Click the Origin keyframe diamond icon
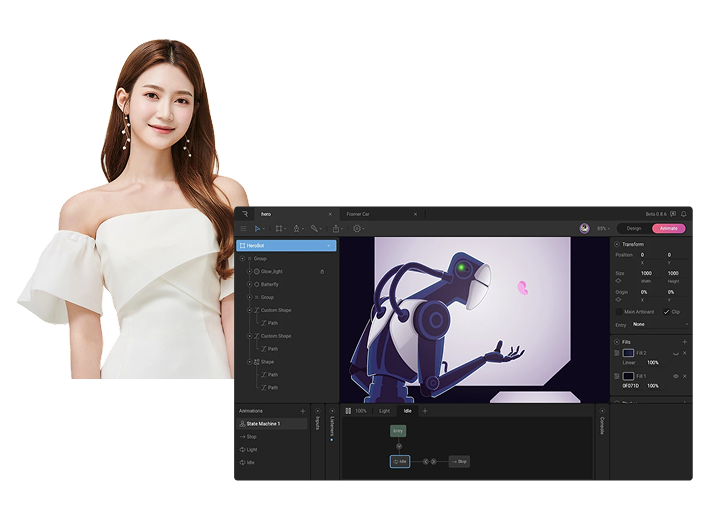719x512 pixels. click(x=618, y=299)
